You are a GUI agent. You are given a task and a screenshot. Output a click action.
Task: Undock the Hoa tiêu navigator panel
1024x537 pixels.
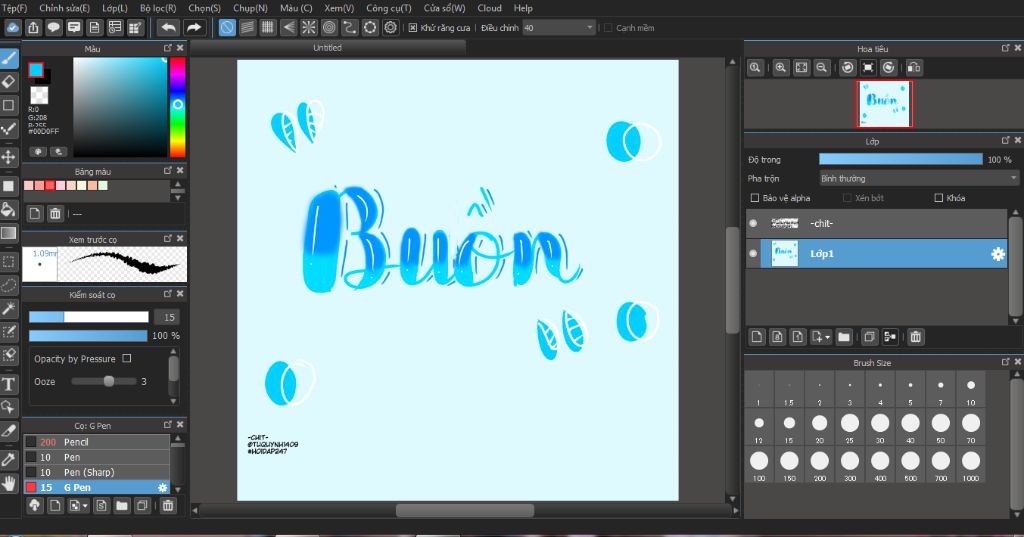1006,48
